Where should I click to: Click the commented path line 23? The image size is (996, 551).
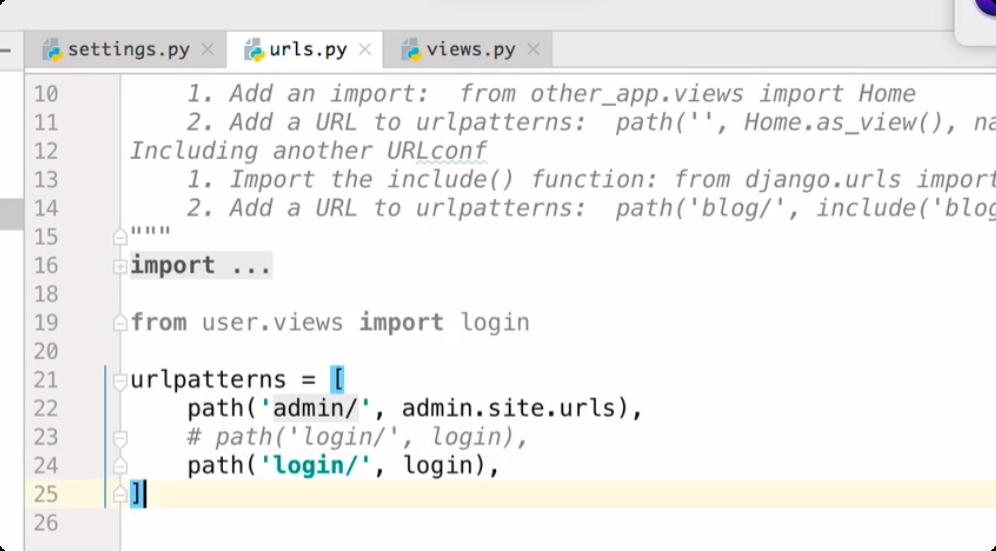click(358, 437)
